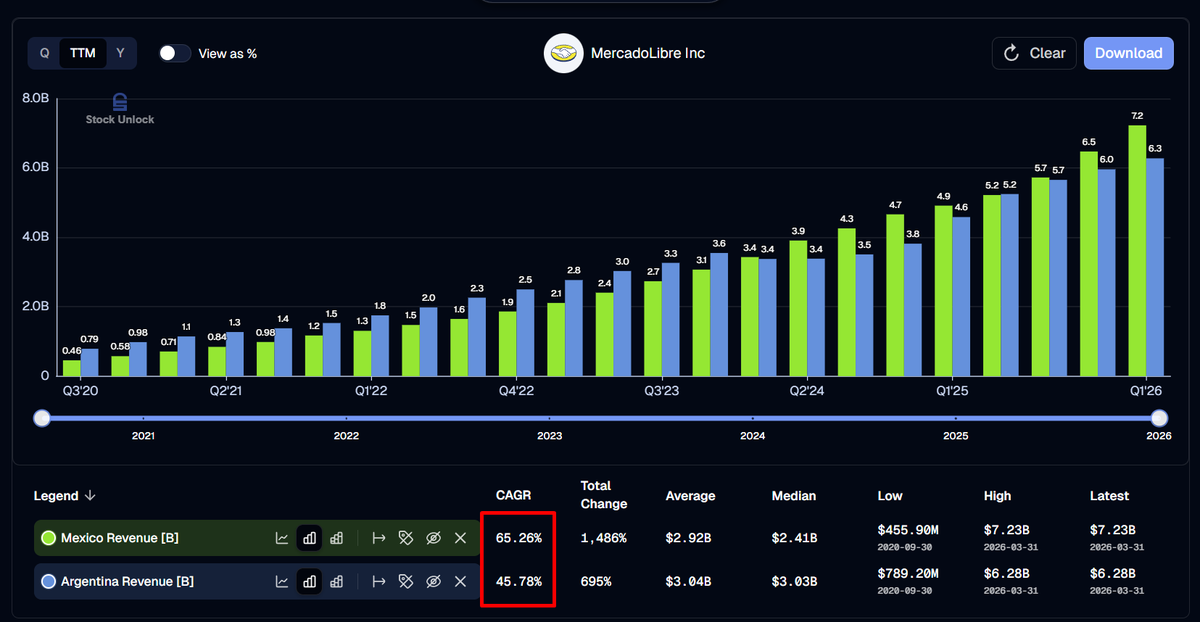Click the Average column header

pos(691,496)
